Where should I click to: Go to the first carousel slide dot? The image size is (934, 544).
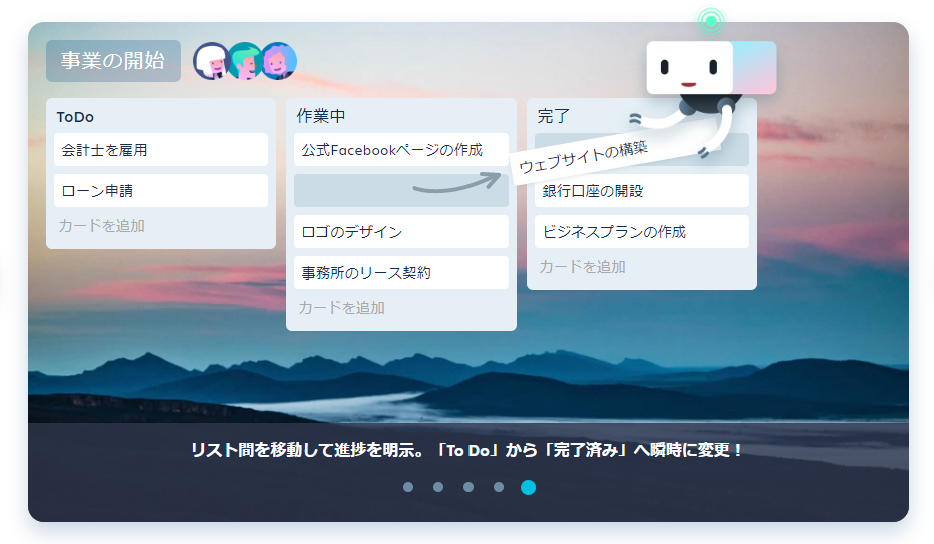[408, 487]
